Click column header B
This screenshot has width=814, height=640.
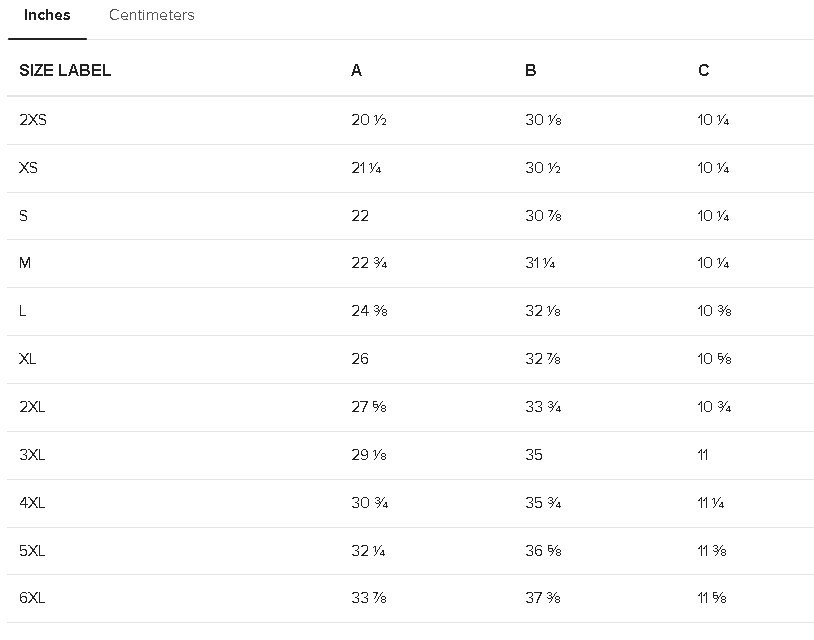(x=531, y=71)
